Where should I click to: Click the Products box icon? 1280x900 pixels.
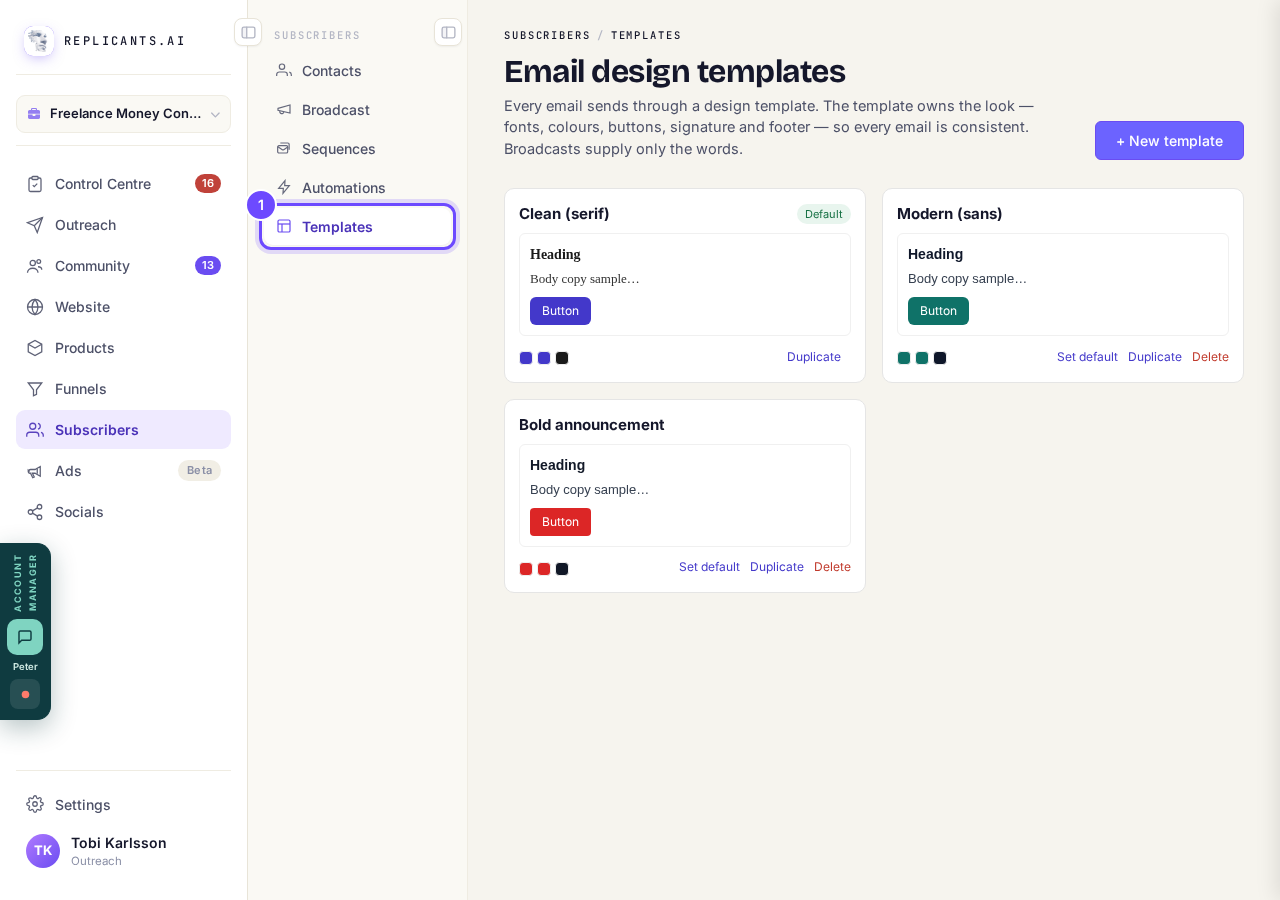(x=35, y=348)
